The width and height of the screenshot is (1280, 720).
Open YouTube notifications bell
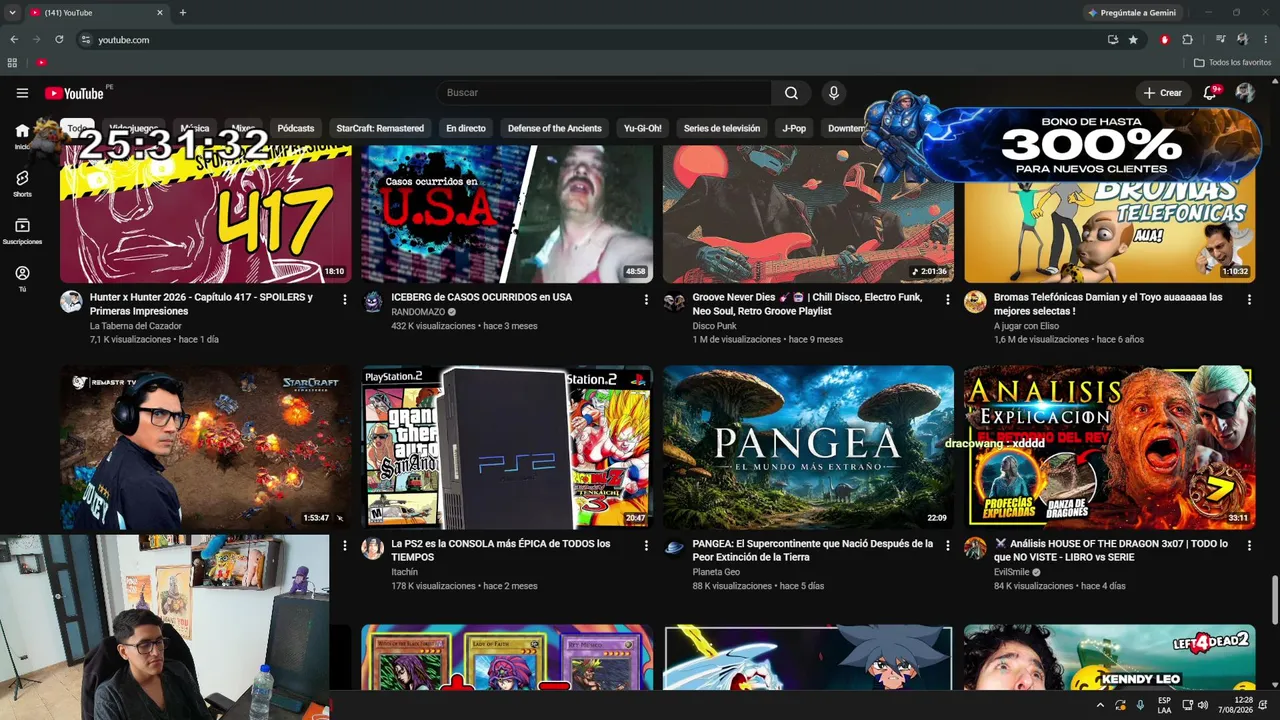pos(1210,93)
